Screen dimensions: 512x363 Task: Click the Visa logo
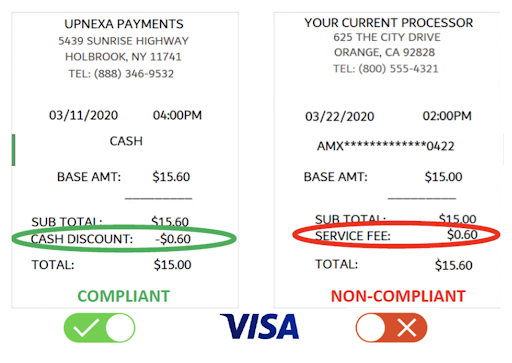point(259,327)
